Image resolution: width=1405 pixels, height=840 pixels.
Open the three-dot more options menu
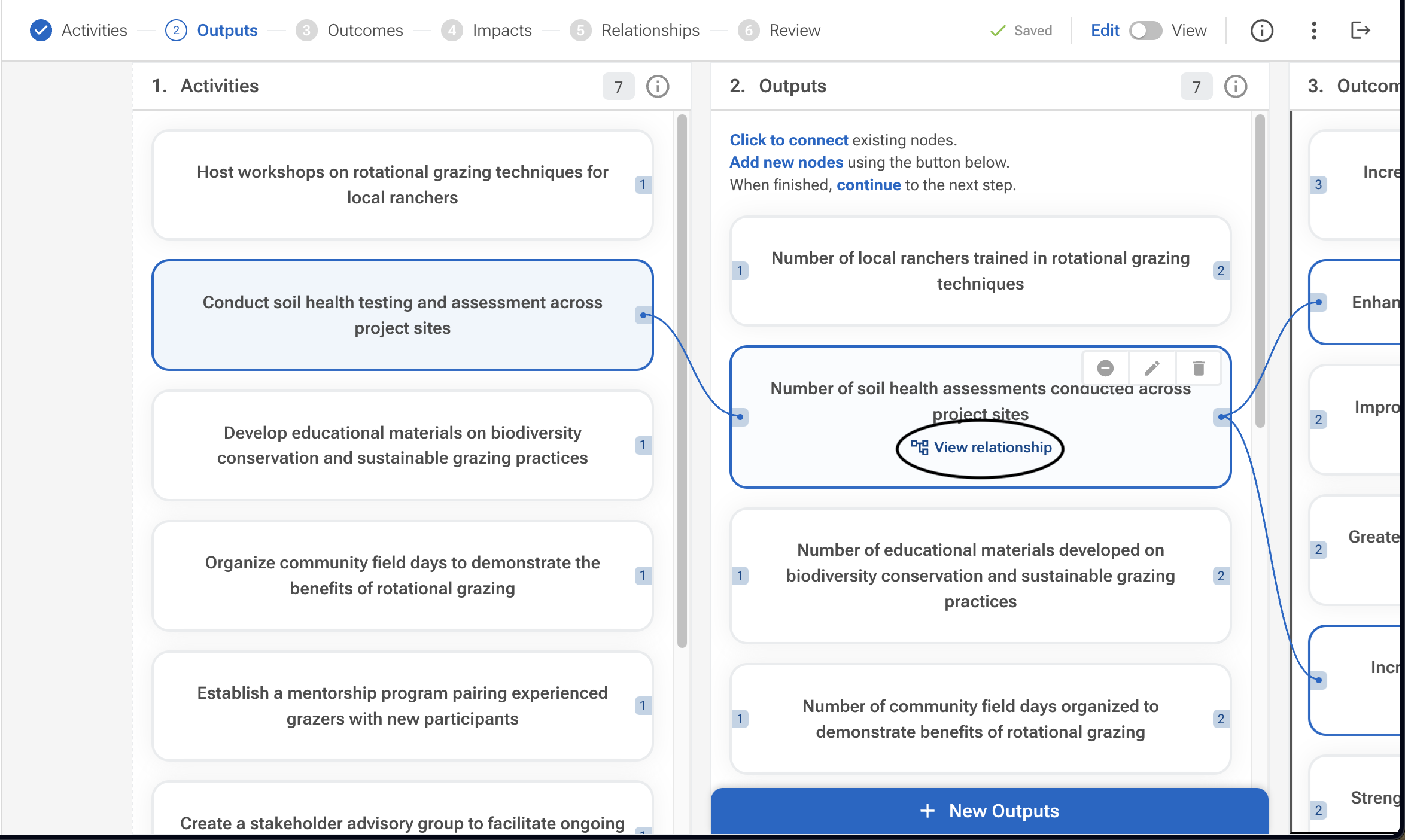[x=1314, y=31]
